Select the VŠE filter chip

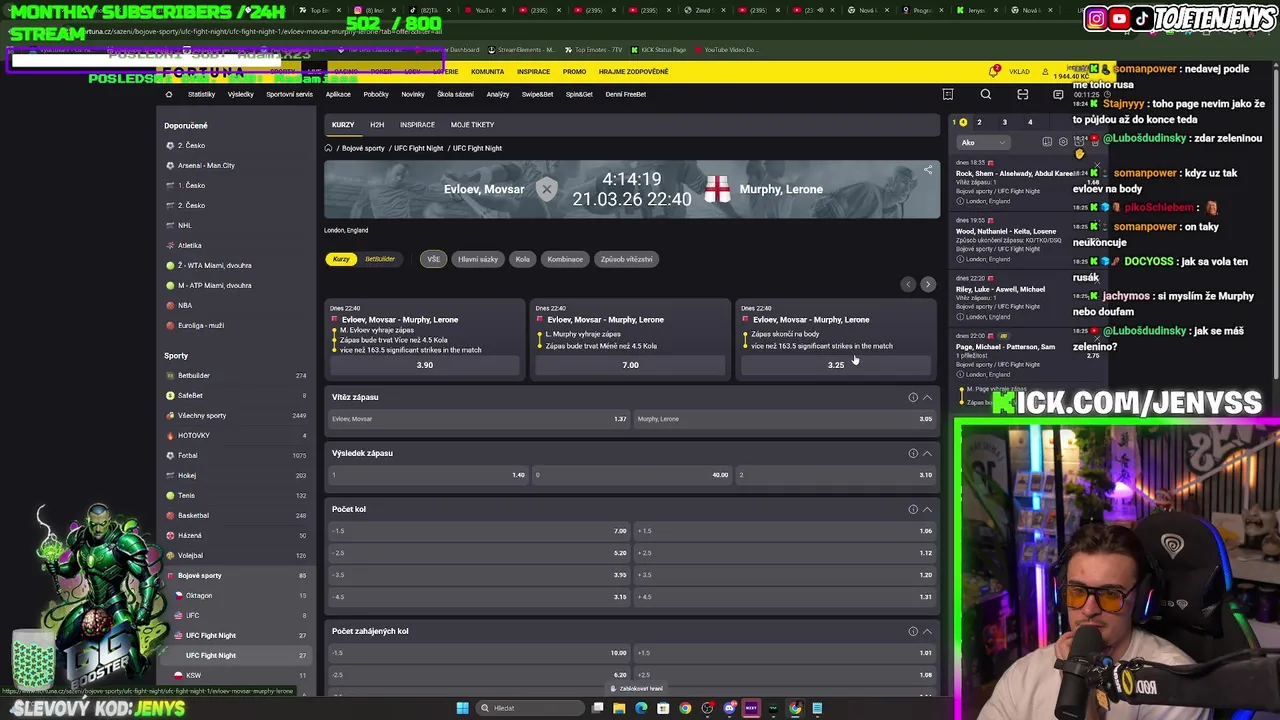(x=433, y=259)
